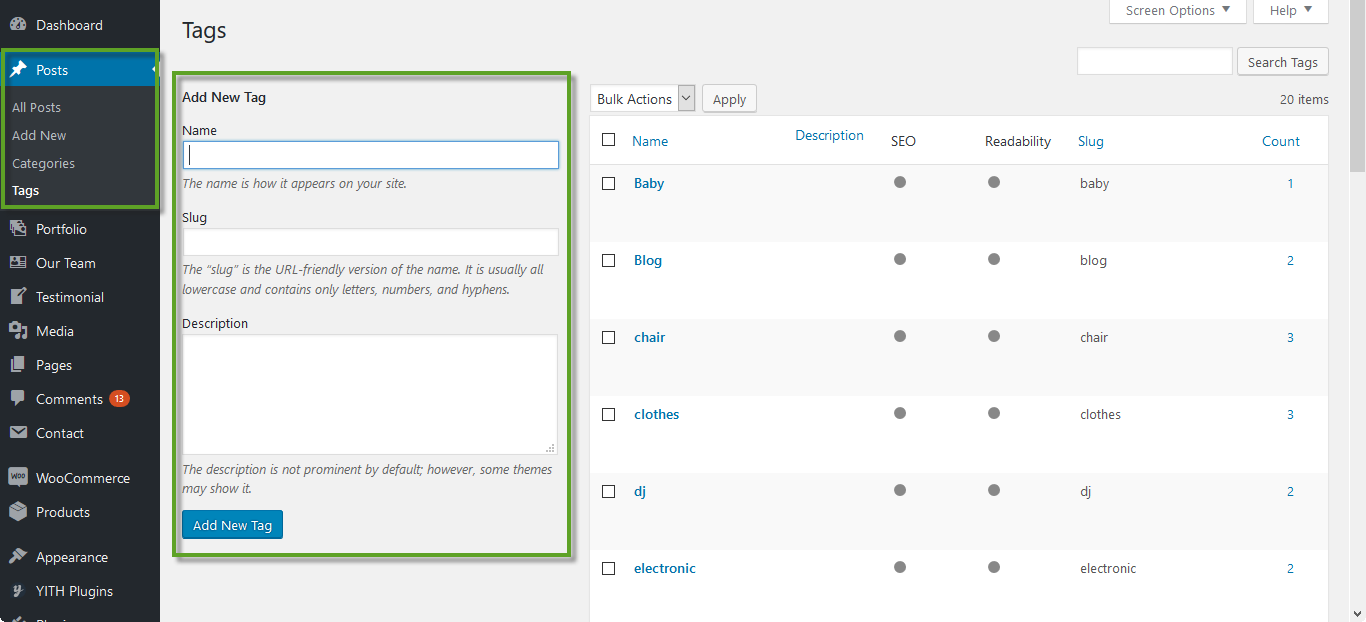The height and width of the screenshot is (622, 1366).
Task: Expand the Screen Options panel
Action: [1178, 11]
